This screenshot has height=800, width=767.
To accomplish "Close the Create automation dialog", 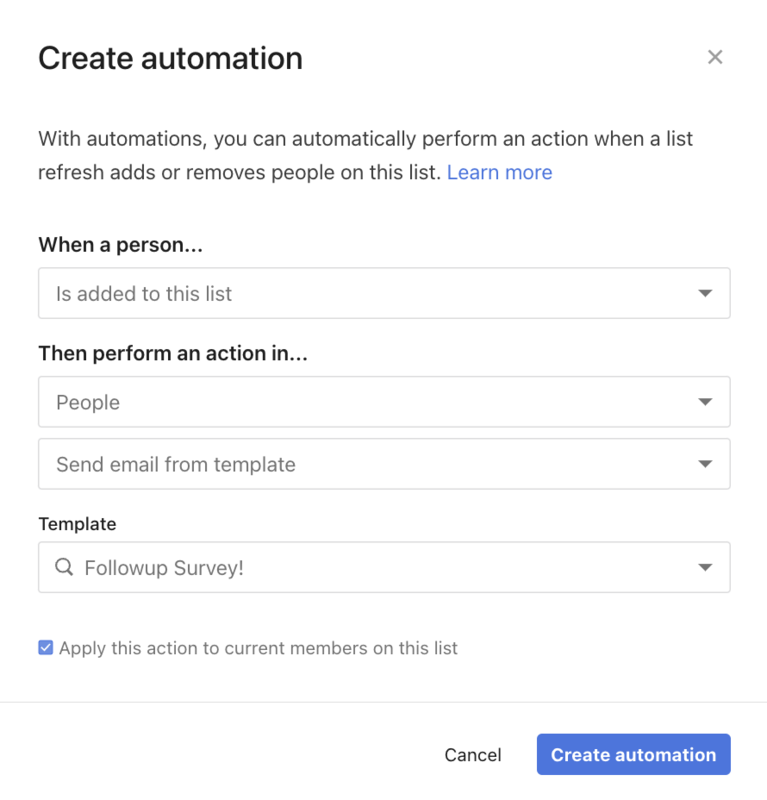I will 715,57.
